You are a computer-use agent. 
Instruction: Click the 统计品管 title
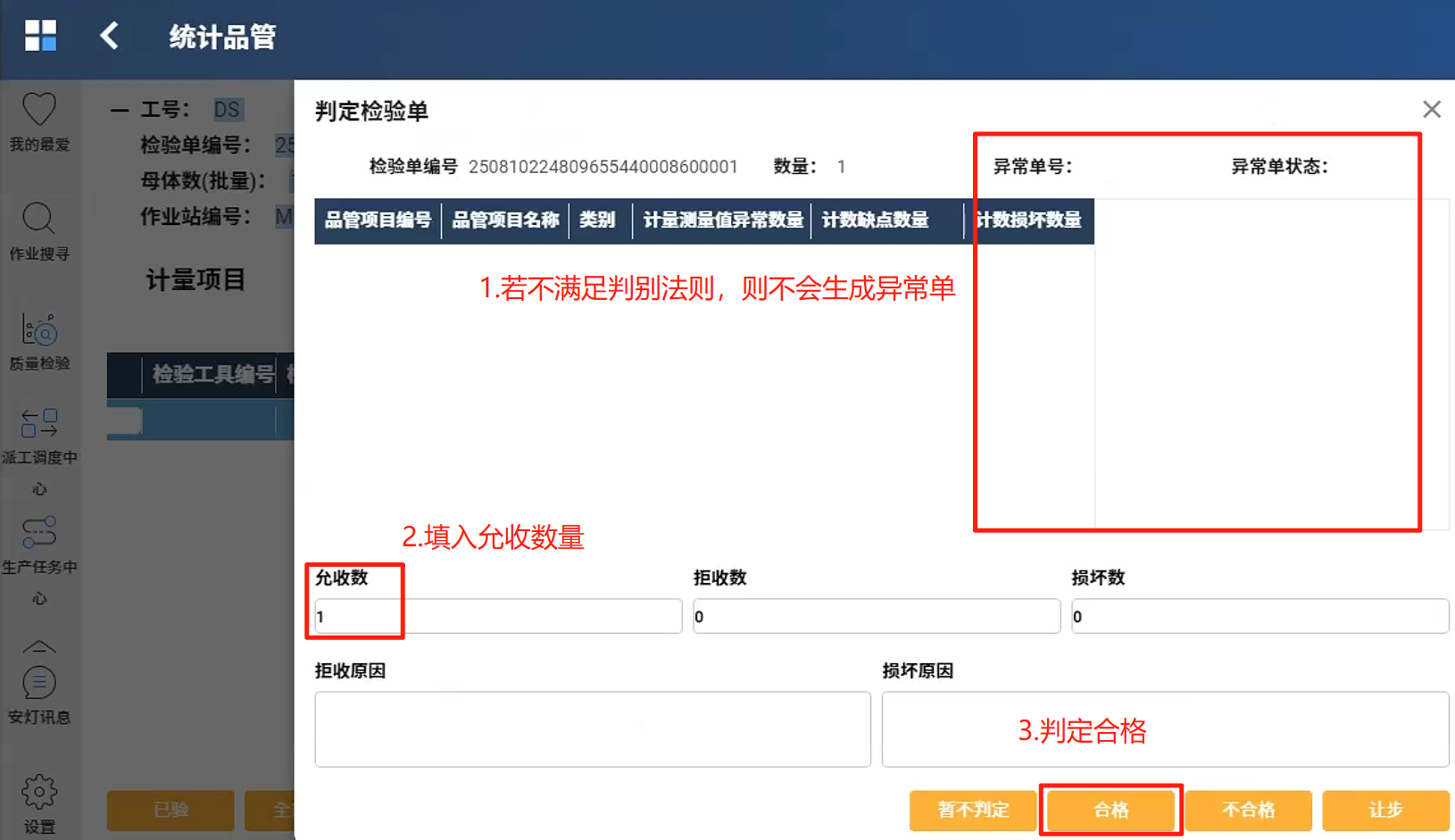click(223, 37)
